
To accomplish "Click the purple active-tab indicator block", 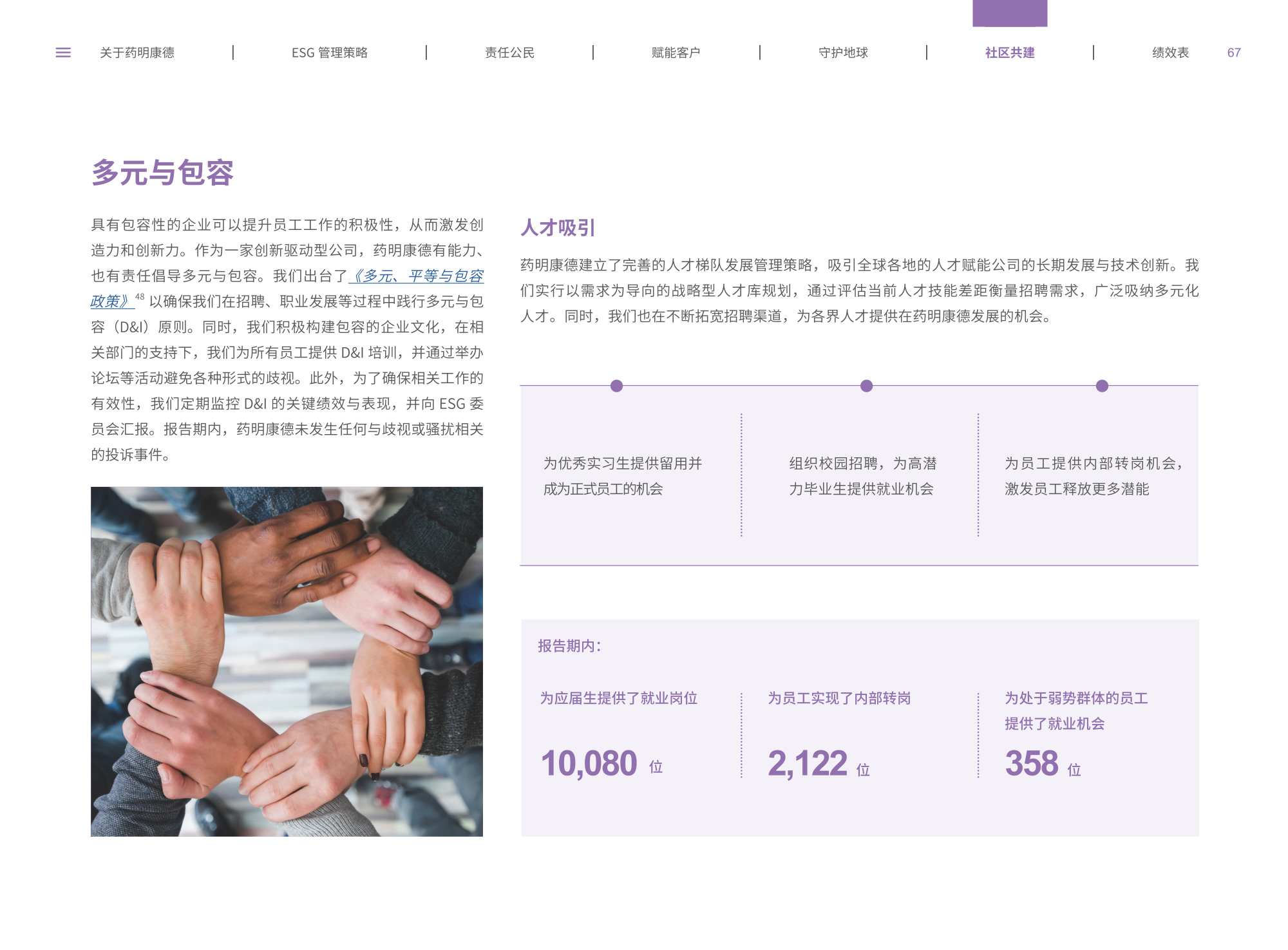I will (1009, 13).
